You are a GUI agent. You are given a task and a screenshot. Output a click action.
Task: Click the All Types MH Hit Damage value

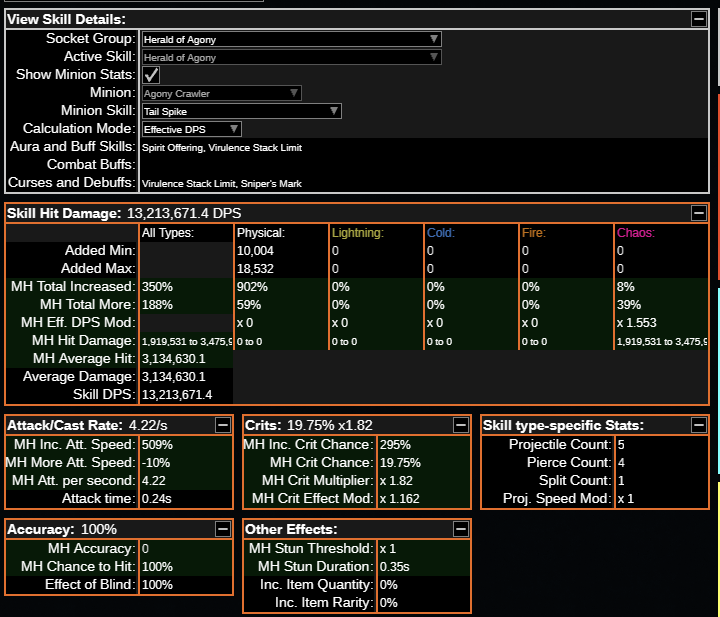tap(186, 342)
